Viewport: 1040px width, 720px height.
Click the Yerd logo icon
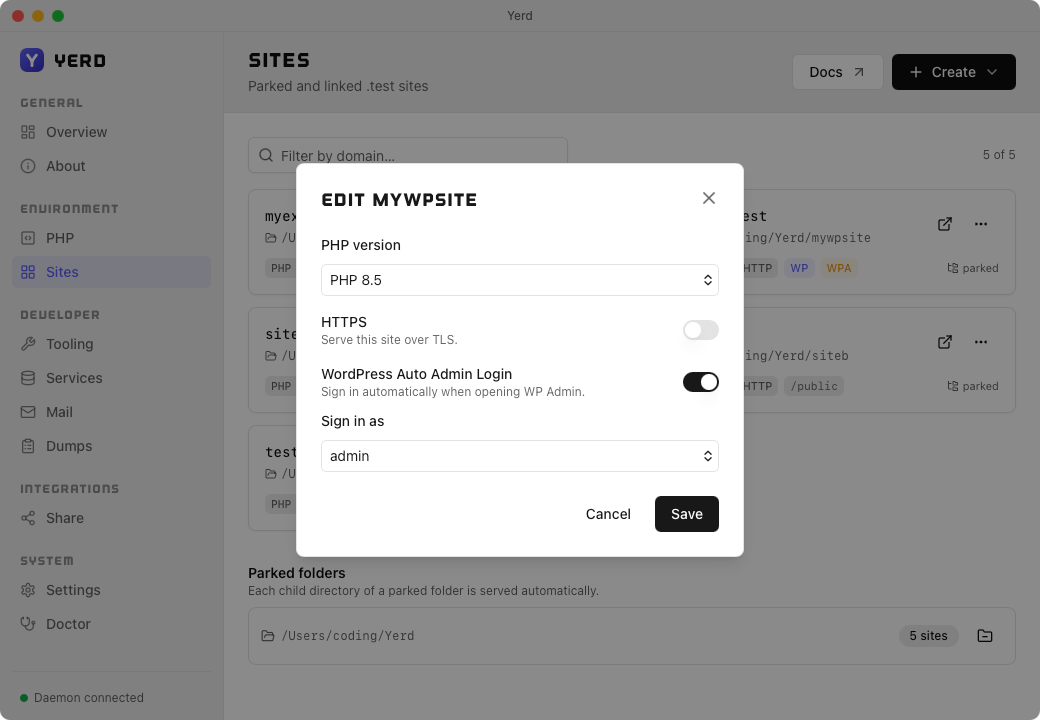point(32,60)
